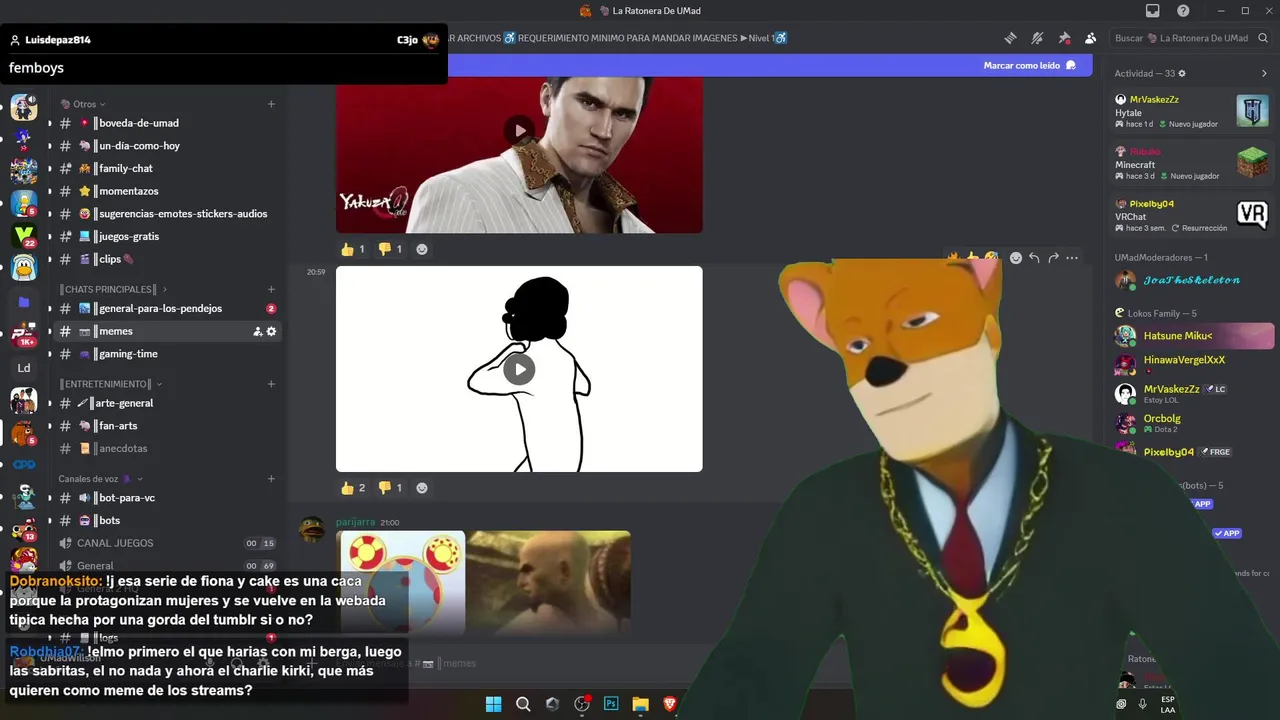Open un-dia-como-hoy channel

(166, 146)
